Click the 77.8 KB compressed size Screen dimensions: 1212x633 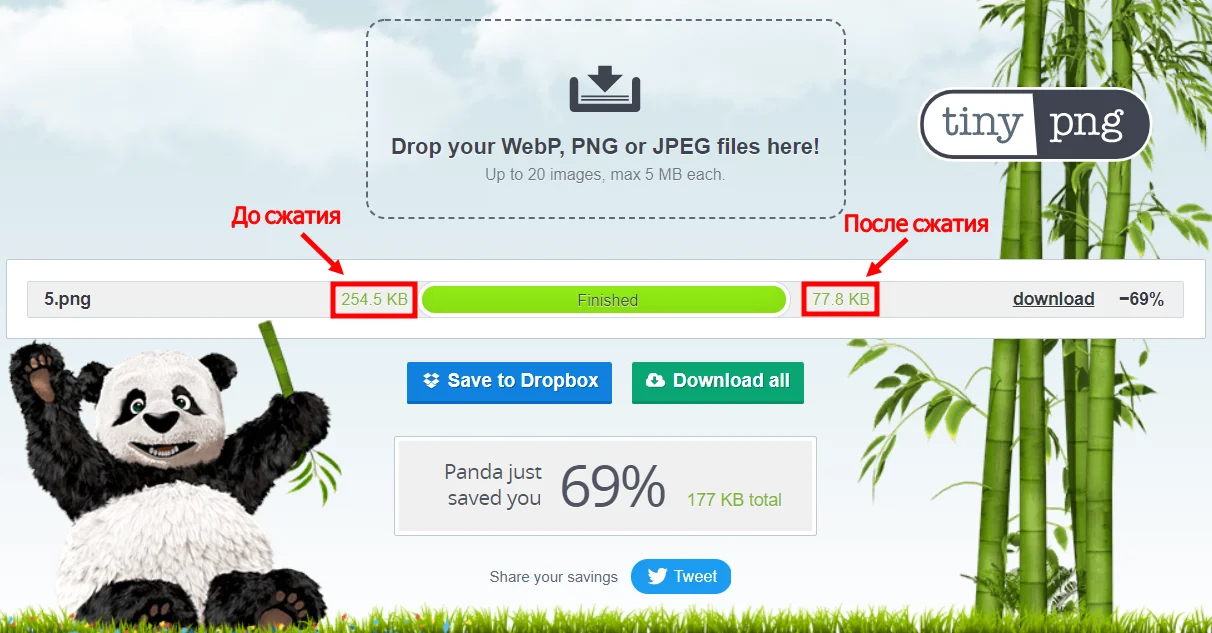tap(841, 299)
